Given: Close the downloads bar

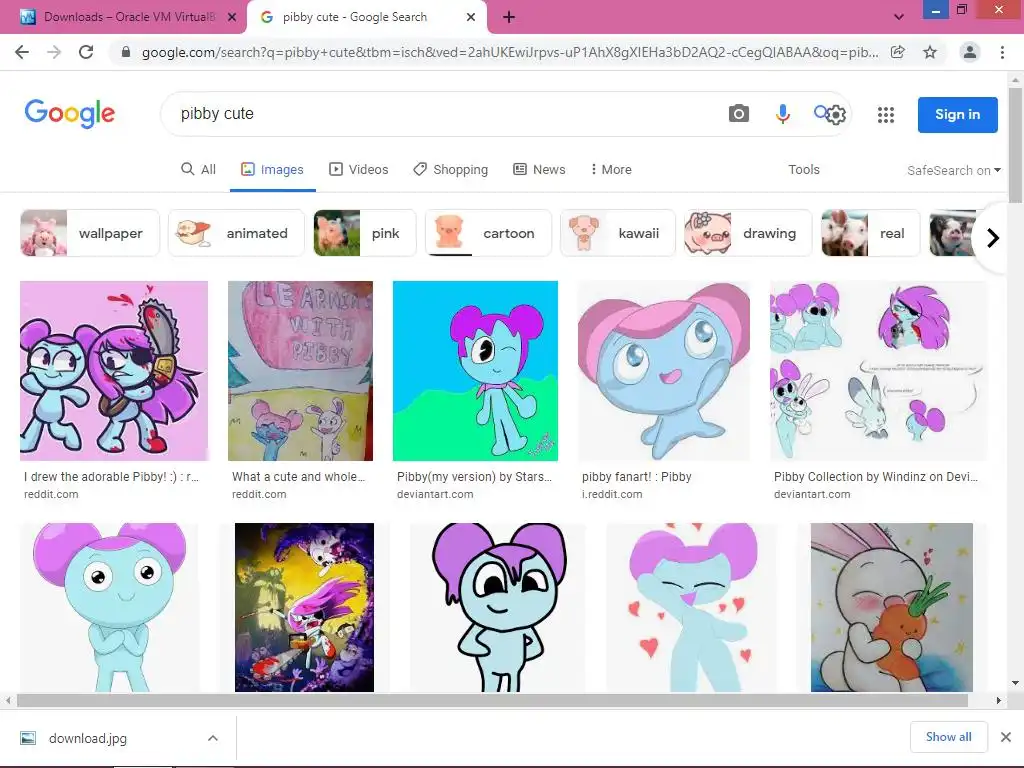Looking at the screenshot, I should [1006, 737].
